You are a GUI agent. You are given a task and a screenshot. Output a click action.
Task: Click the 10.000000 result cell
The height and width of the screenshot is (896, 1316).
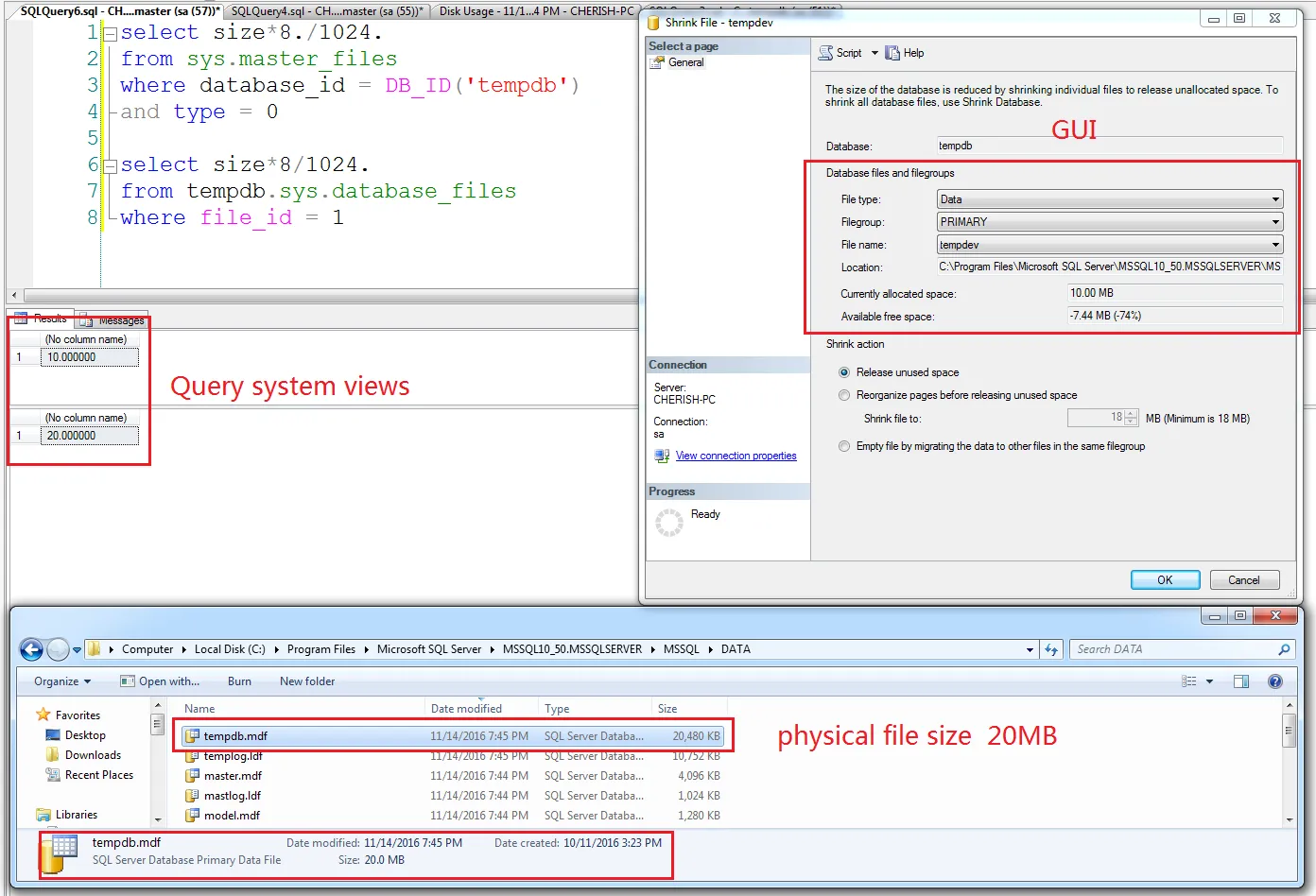pos(89,357)
